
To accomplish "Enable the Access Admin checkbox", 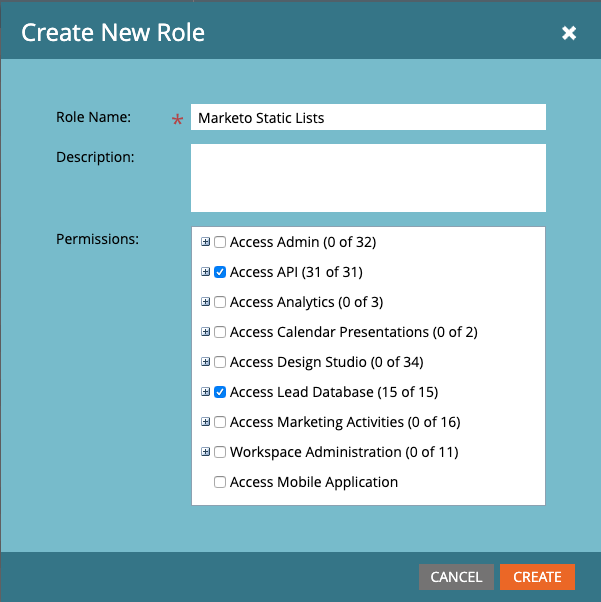I will tap(220, 242).
